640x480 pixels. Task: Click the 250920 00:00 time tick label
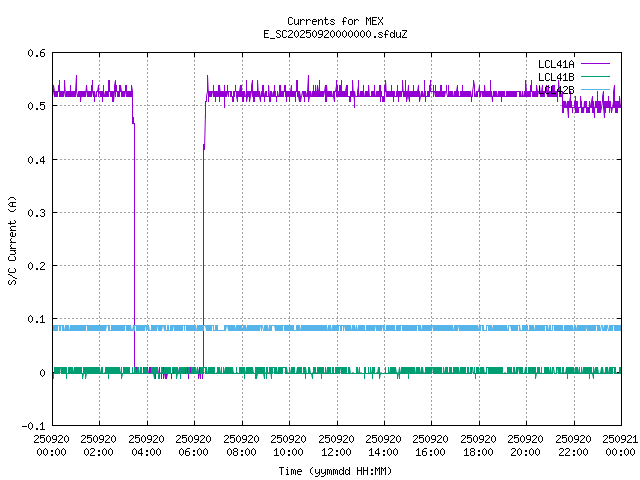click(52, 445)
